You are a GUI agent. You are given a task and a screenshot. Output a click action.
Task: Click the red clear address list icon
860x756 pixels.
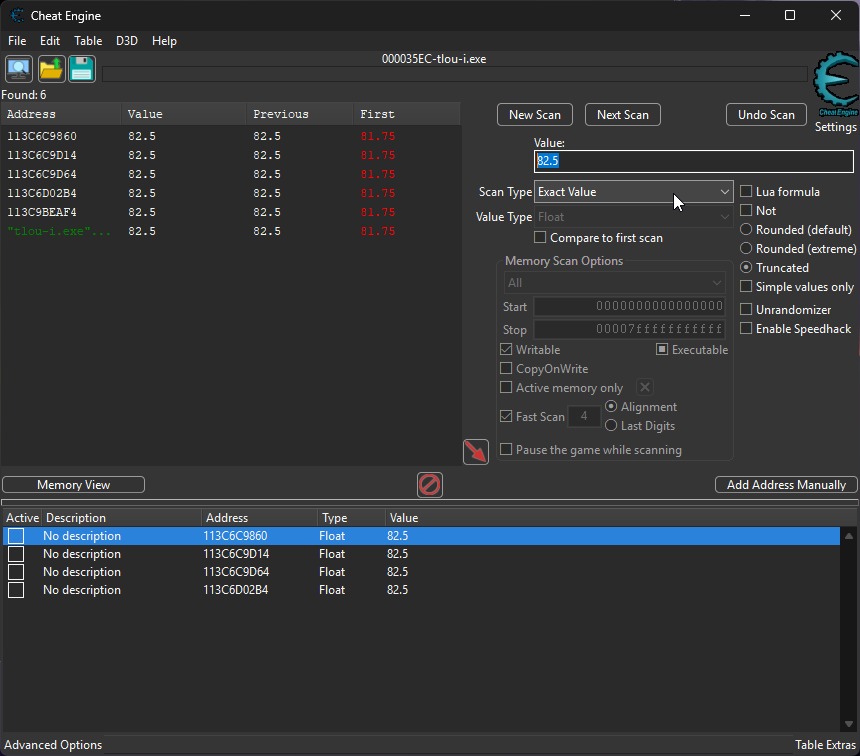pos(429,485)
